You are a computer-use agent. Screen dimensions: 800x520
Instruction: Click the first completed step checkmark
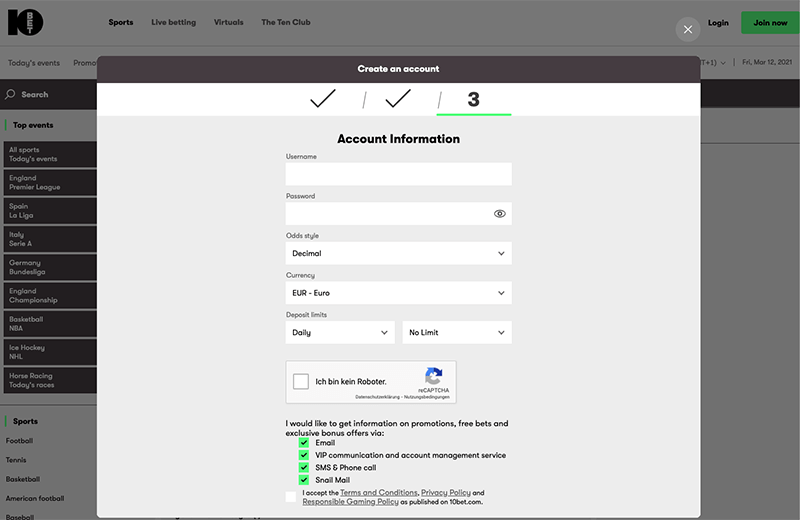323,99
